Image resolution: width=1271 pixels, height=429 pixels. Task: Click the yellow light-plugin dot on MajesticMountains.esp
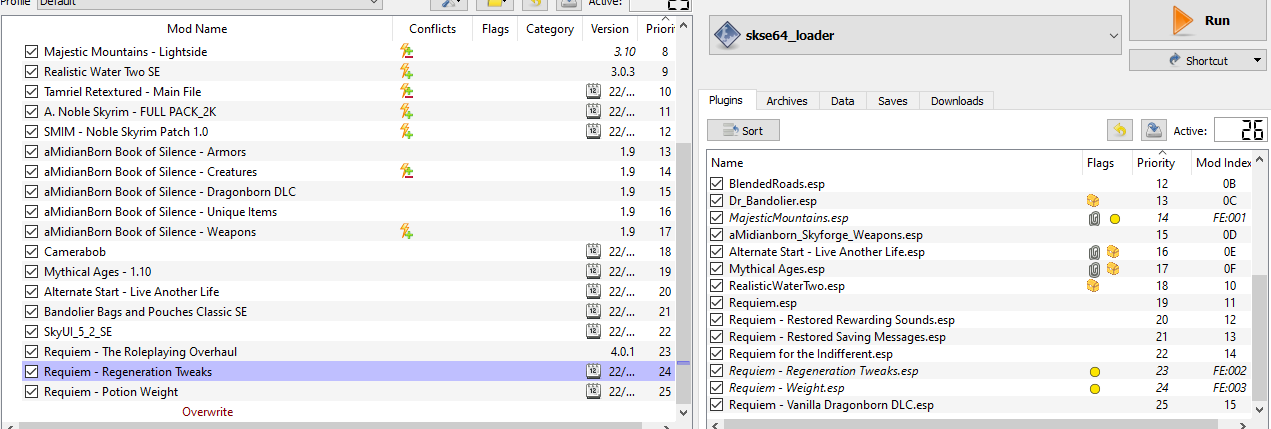[1114, 218]
